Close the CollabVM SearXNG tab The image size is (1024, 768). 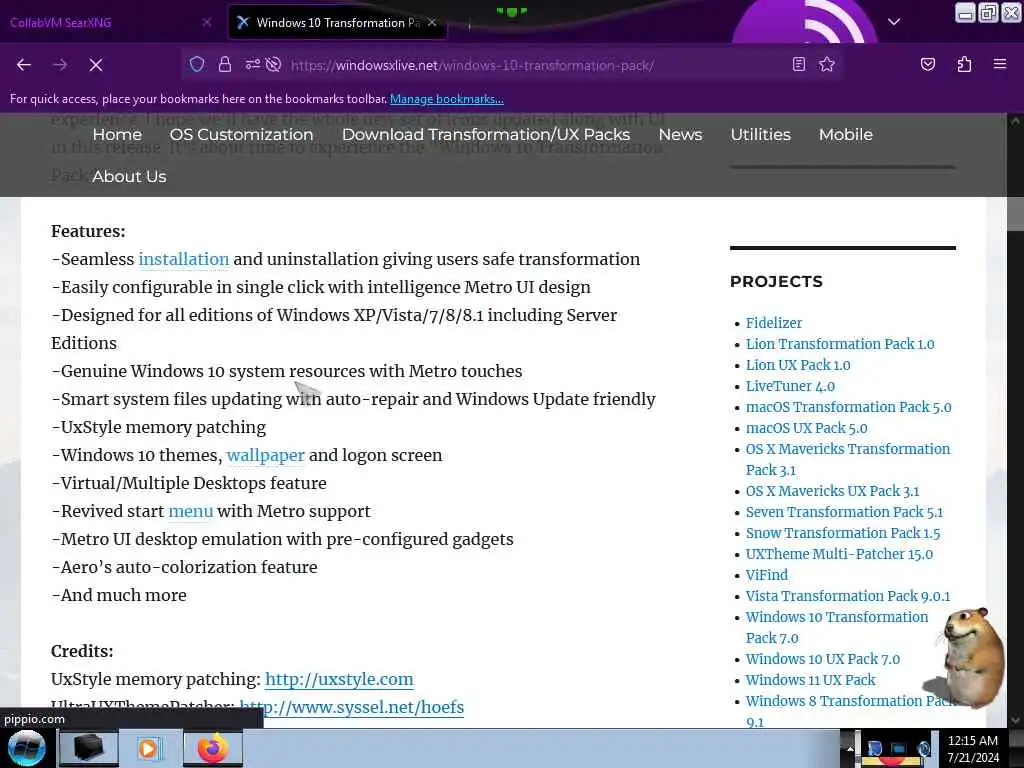coord(207,22)
